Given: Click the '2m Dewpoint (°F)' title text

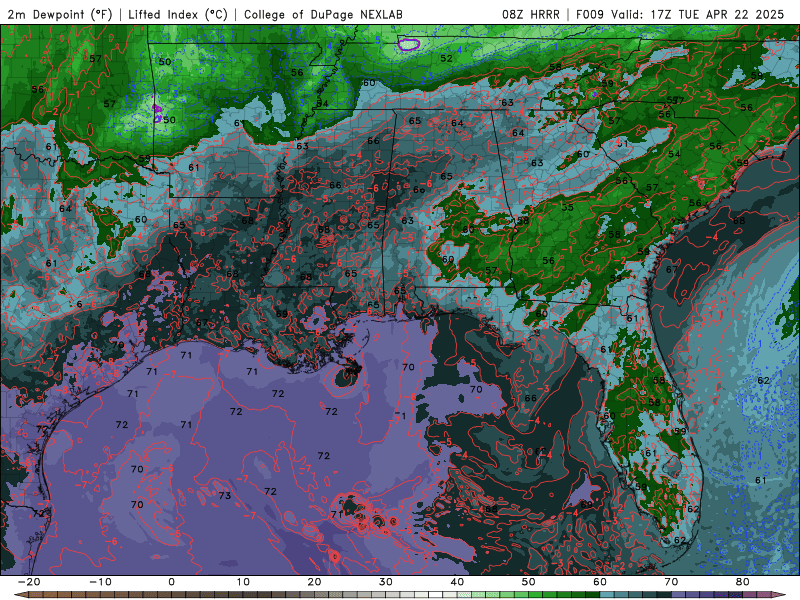Looking at the screenshot, I should coord(60,14).
